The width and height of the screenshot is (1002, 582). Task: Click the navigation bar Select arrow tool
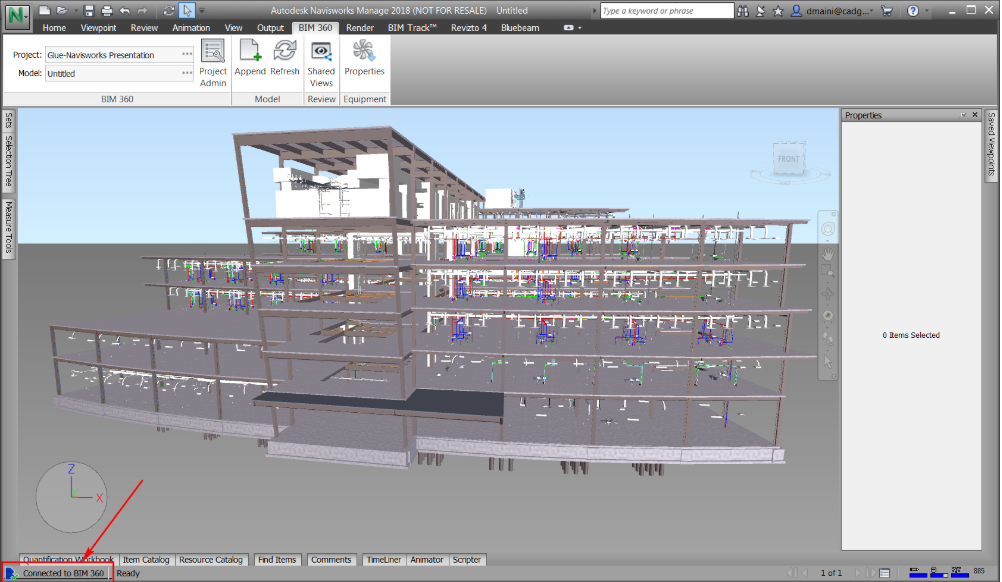pyautogui.click(x=828, y=362)
